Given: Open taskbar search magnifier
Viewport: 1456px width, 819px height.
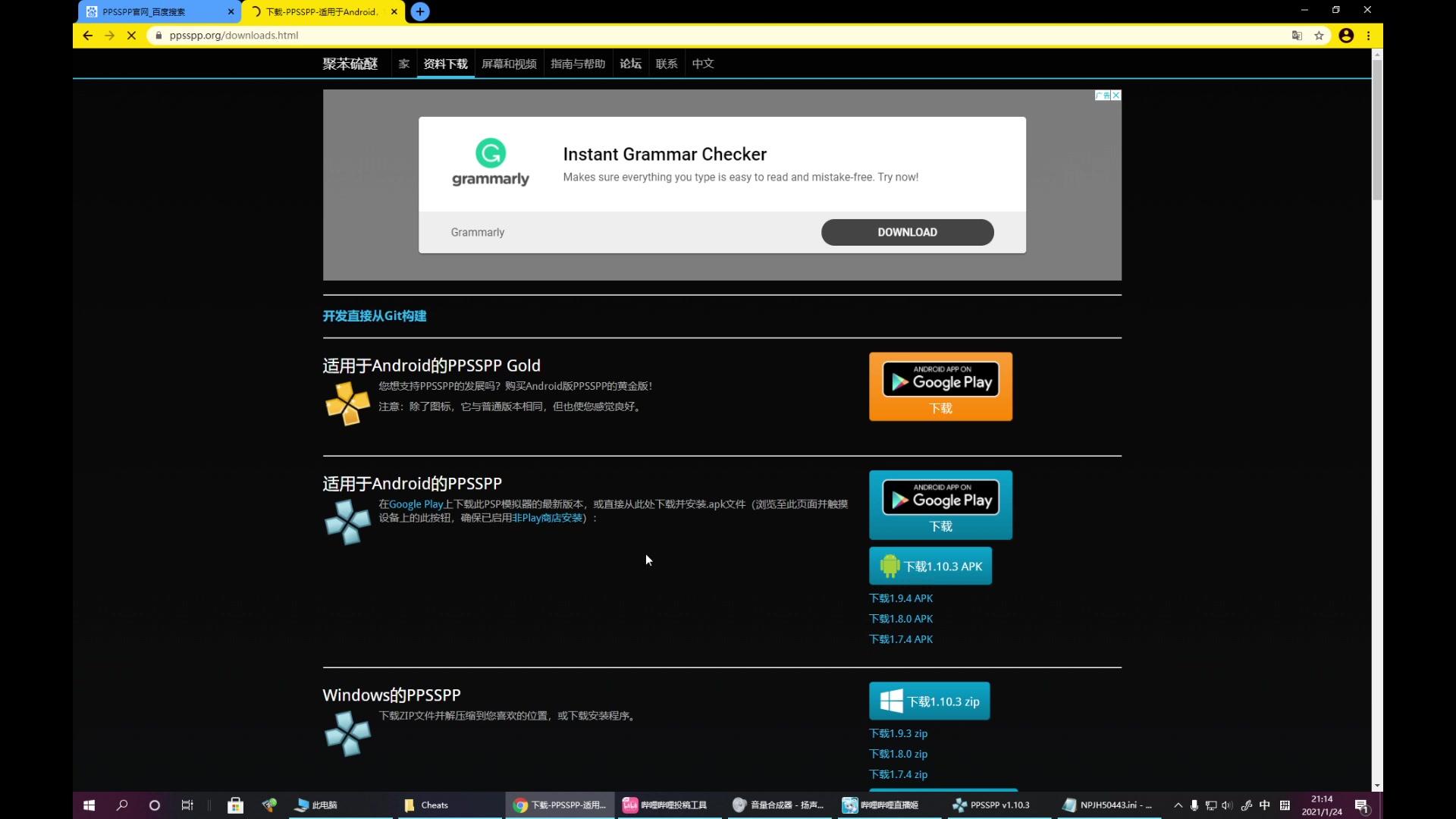Looking at the screenshot, I should [x=122, y=805].
